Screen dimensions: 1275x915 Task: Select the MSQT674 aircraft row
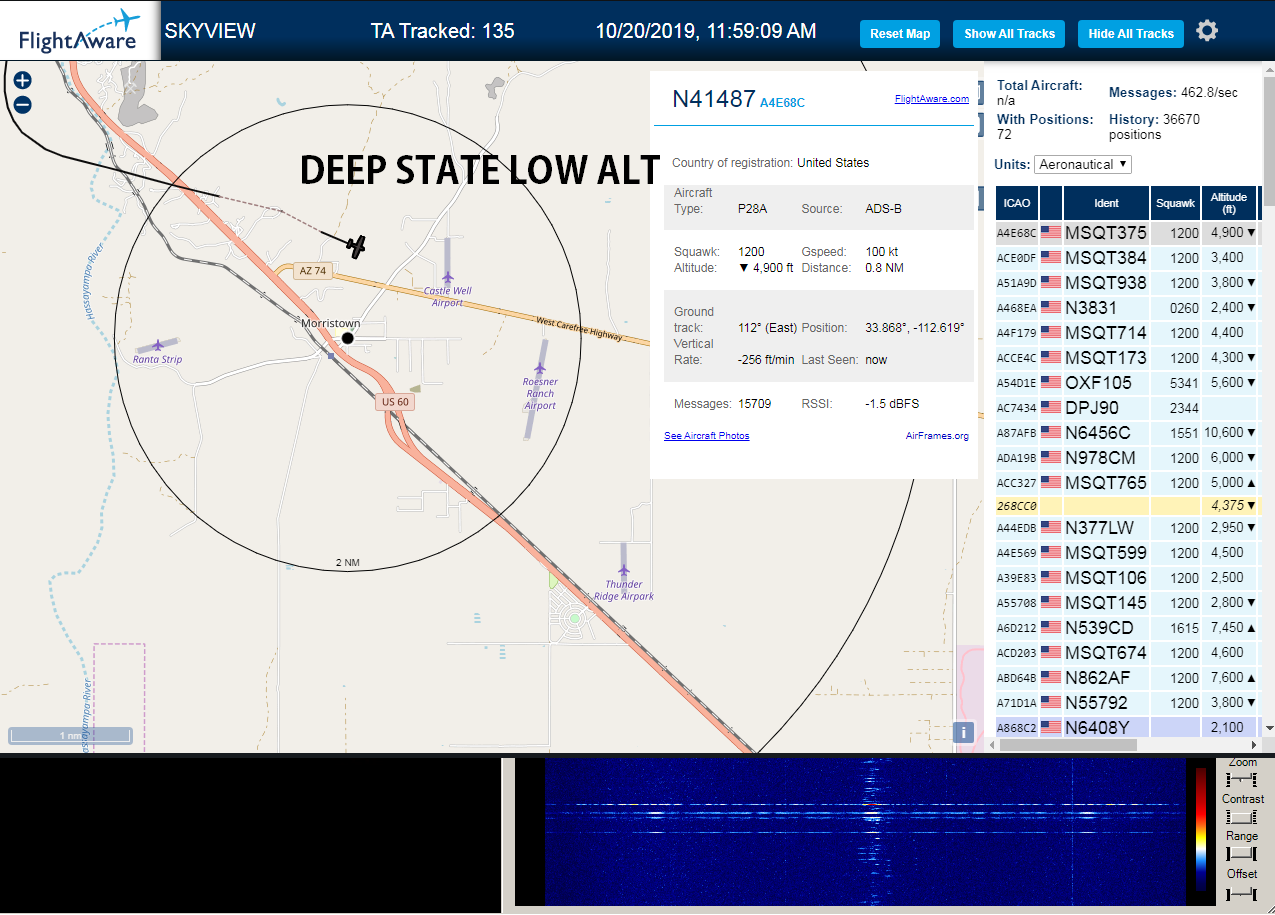[x=1127, y=653]
